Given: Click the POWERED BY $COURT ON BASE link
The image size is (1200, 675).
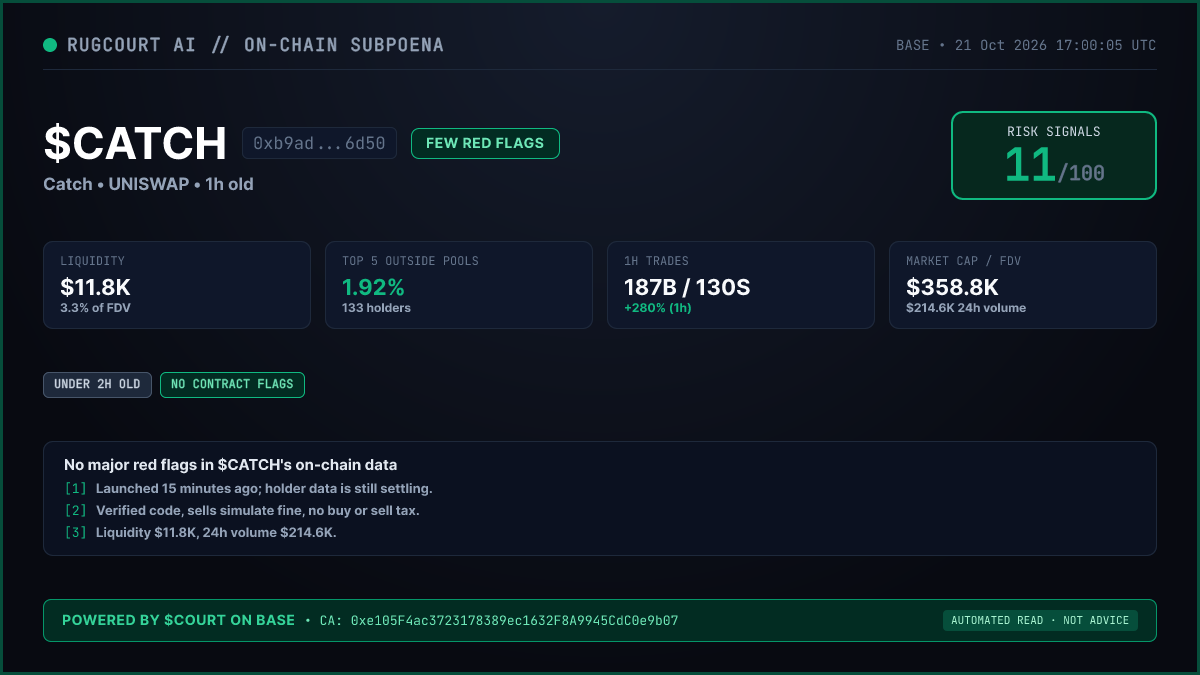Looking at the screenshot, I should tap(178, 620).
